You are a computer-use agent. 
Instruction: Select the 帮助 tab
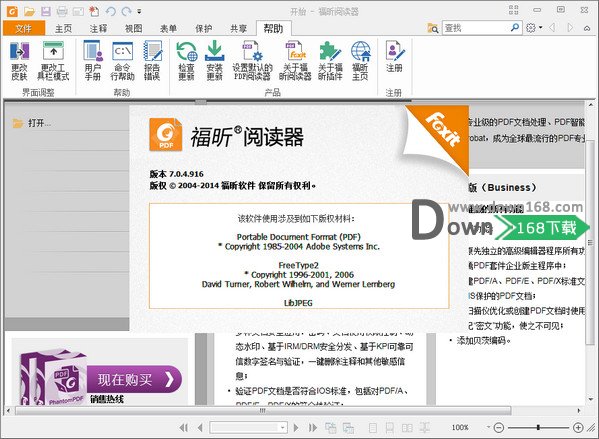coord(274,28)
